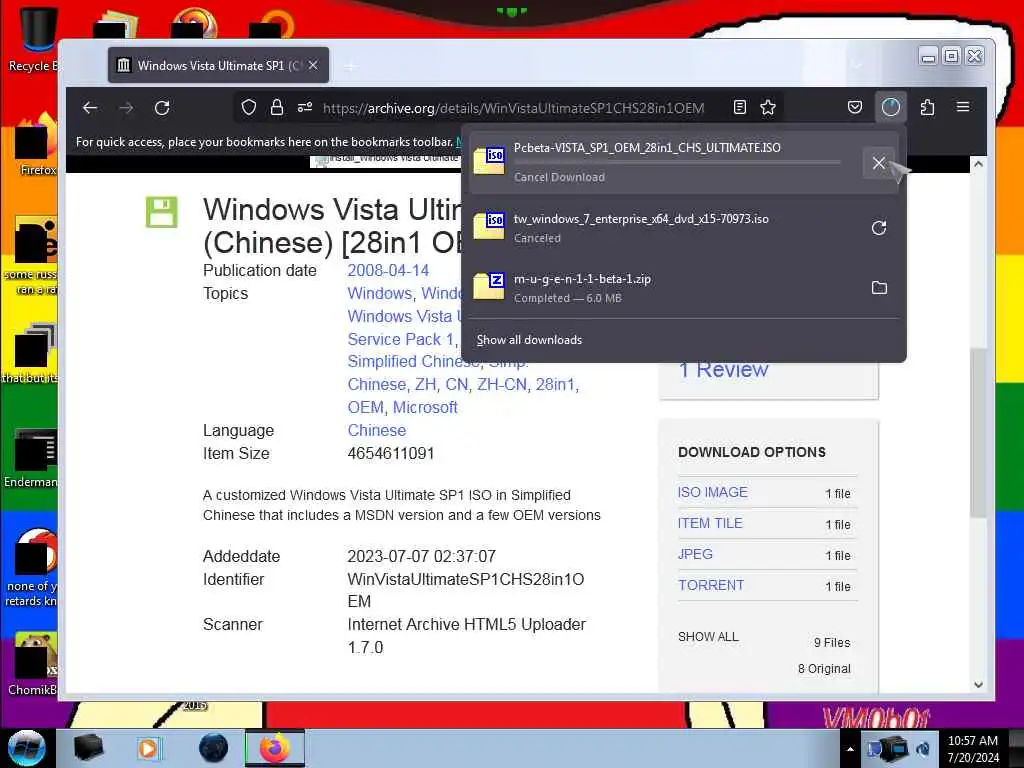The image size is (1024, 768).
Task: Retry the canceled tw_windows_7_enterprise ISO download
Action: point(879,228)
